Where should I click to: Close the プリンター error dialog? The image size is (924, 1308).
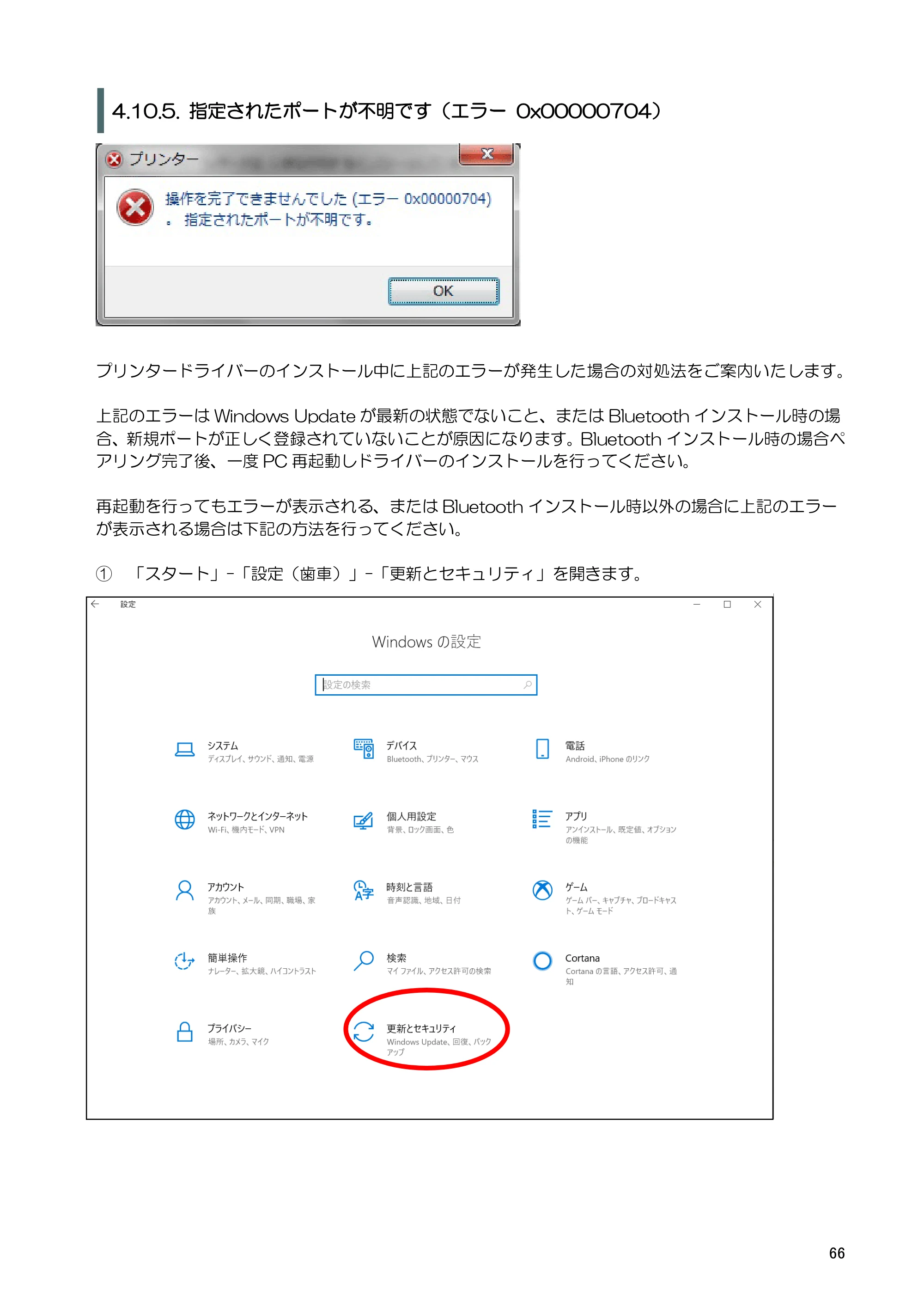pos(487,154)
